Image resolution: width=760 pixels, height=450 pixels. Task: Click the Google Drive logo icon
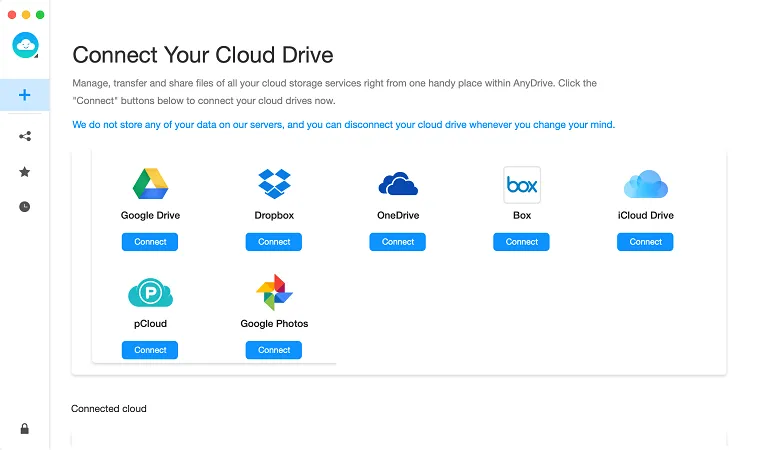pyautogui.click(x=150, y=184)
